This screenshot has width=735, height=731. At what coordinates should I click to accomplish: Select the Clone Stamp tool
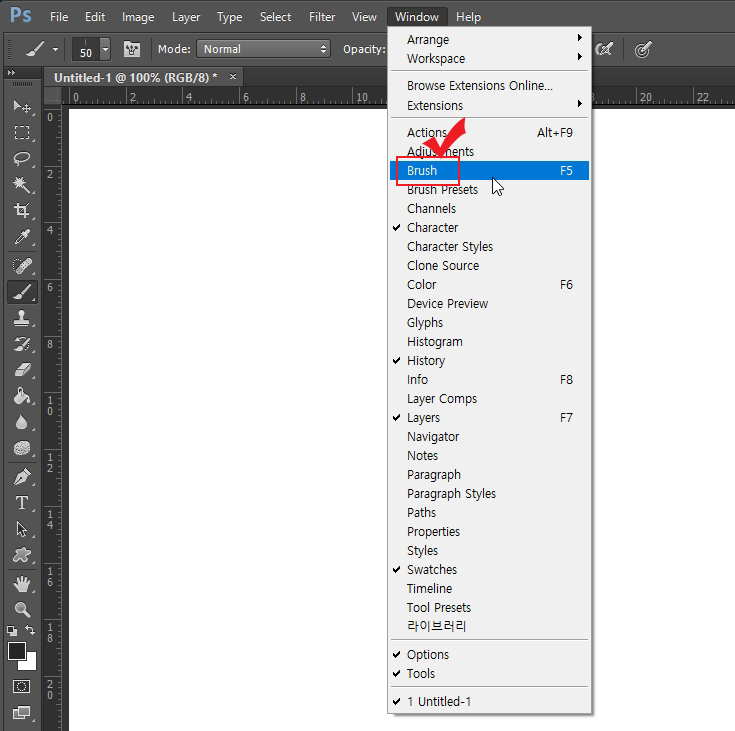click(x=22, y=318)
